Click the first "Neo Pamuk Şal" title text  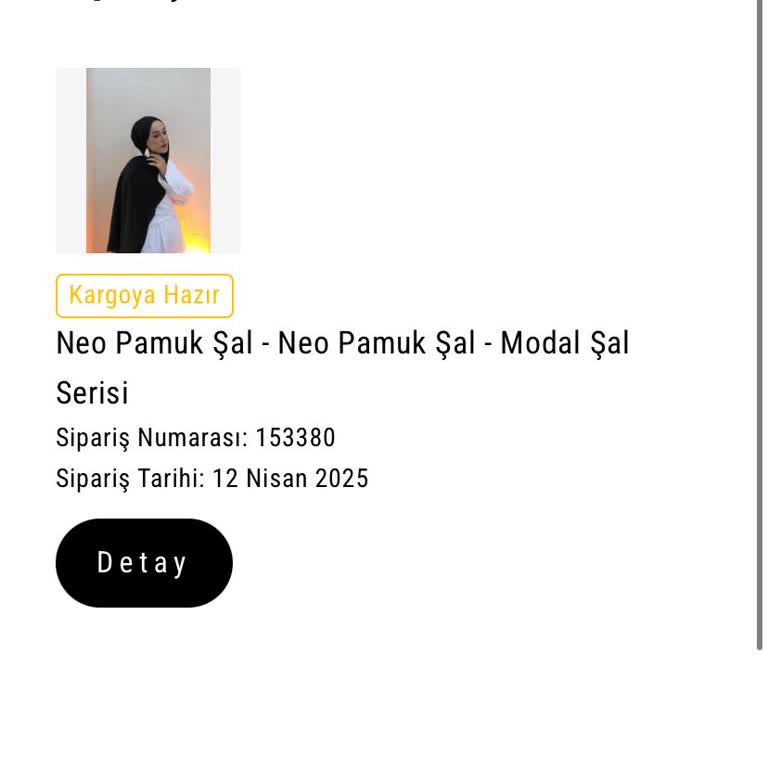pos(154,343)
